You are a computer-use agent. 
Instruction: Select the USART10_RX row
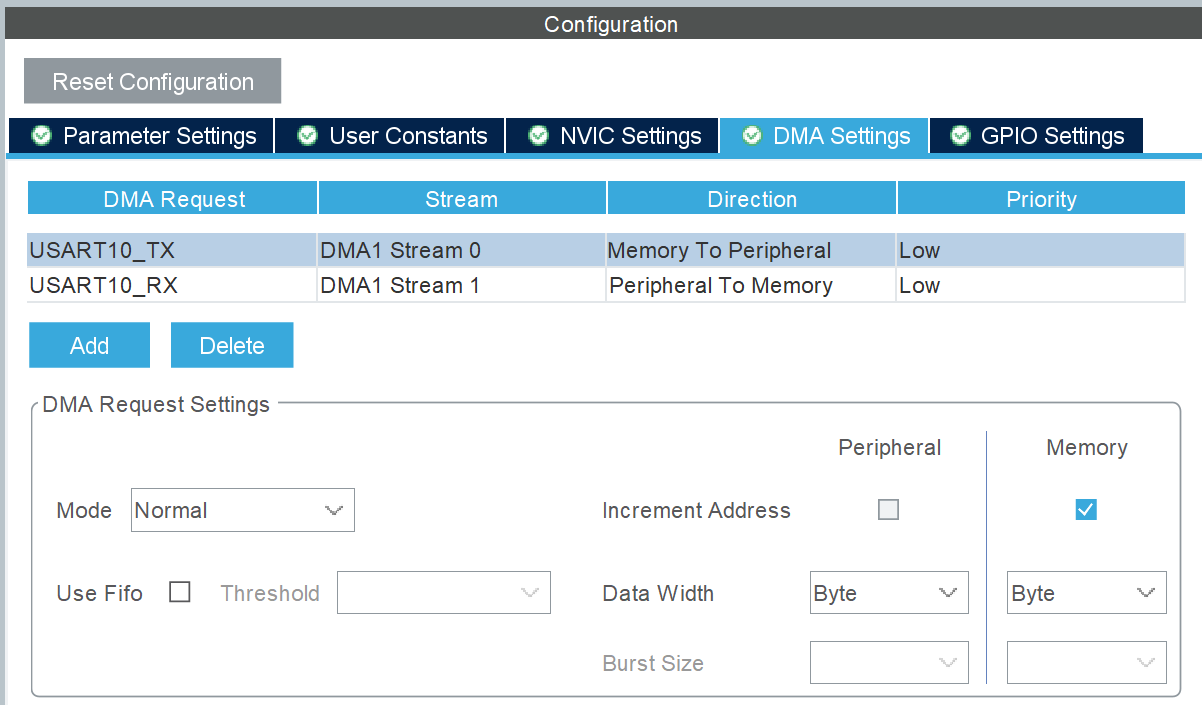[x=606, y=285]
